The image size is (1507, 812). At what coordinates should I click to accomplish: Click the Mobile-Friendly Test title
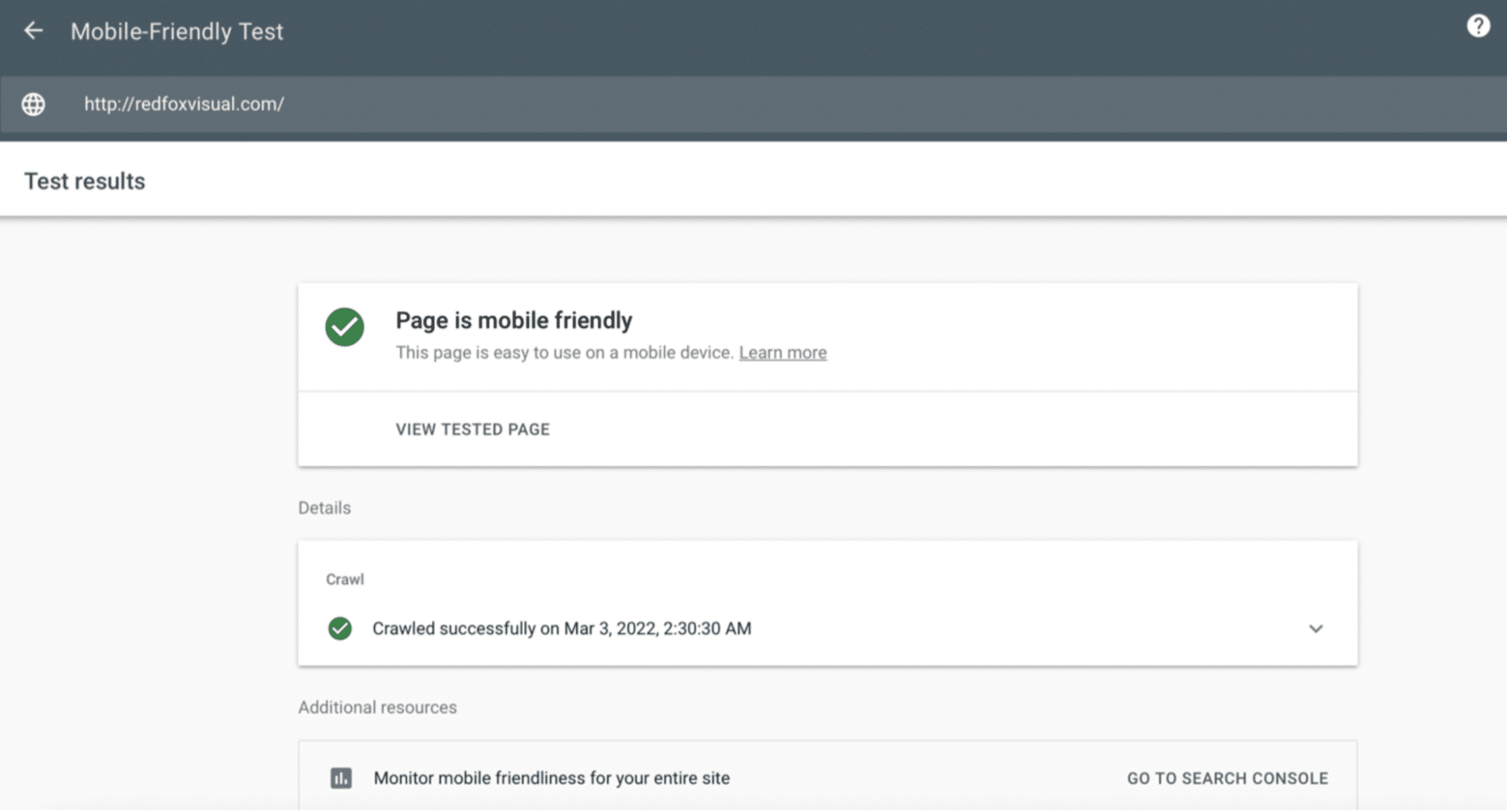click(x=177, y=32)
